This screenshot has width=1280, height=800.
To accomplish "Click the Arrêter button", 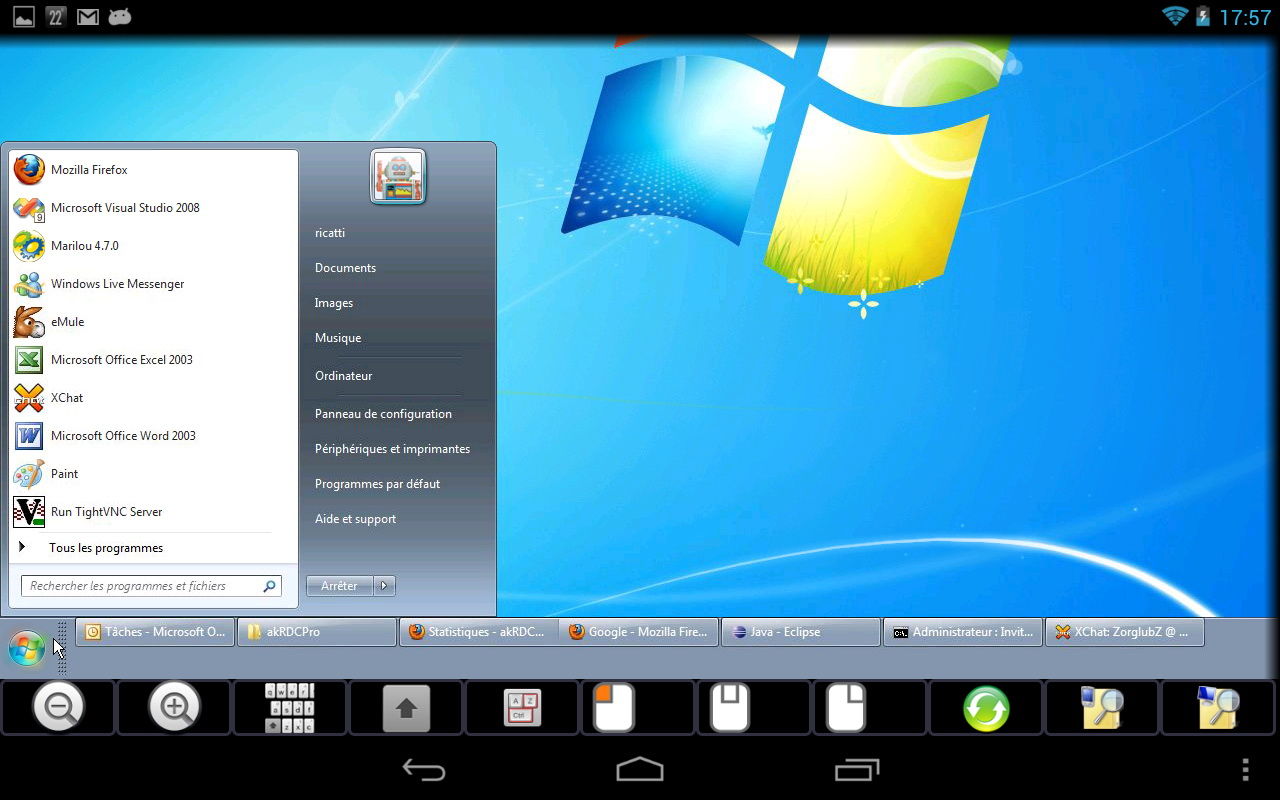I will tap(338, 585).
